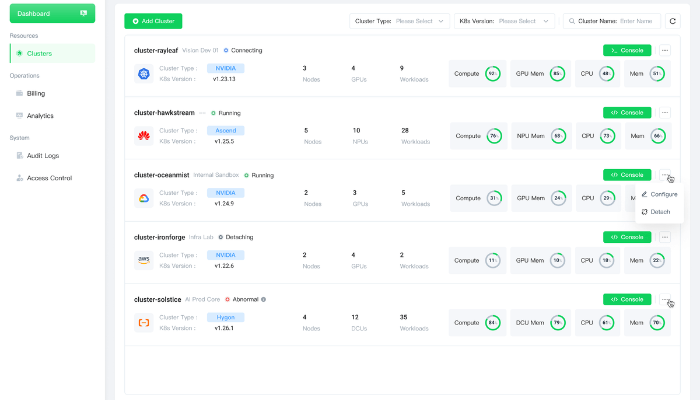
Task: Open the more options menu for cluster-rayleaf
Action: click(x=665, y=50)
